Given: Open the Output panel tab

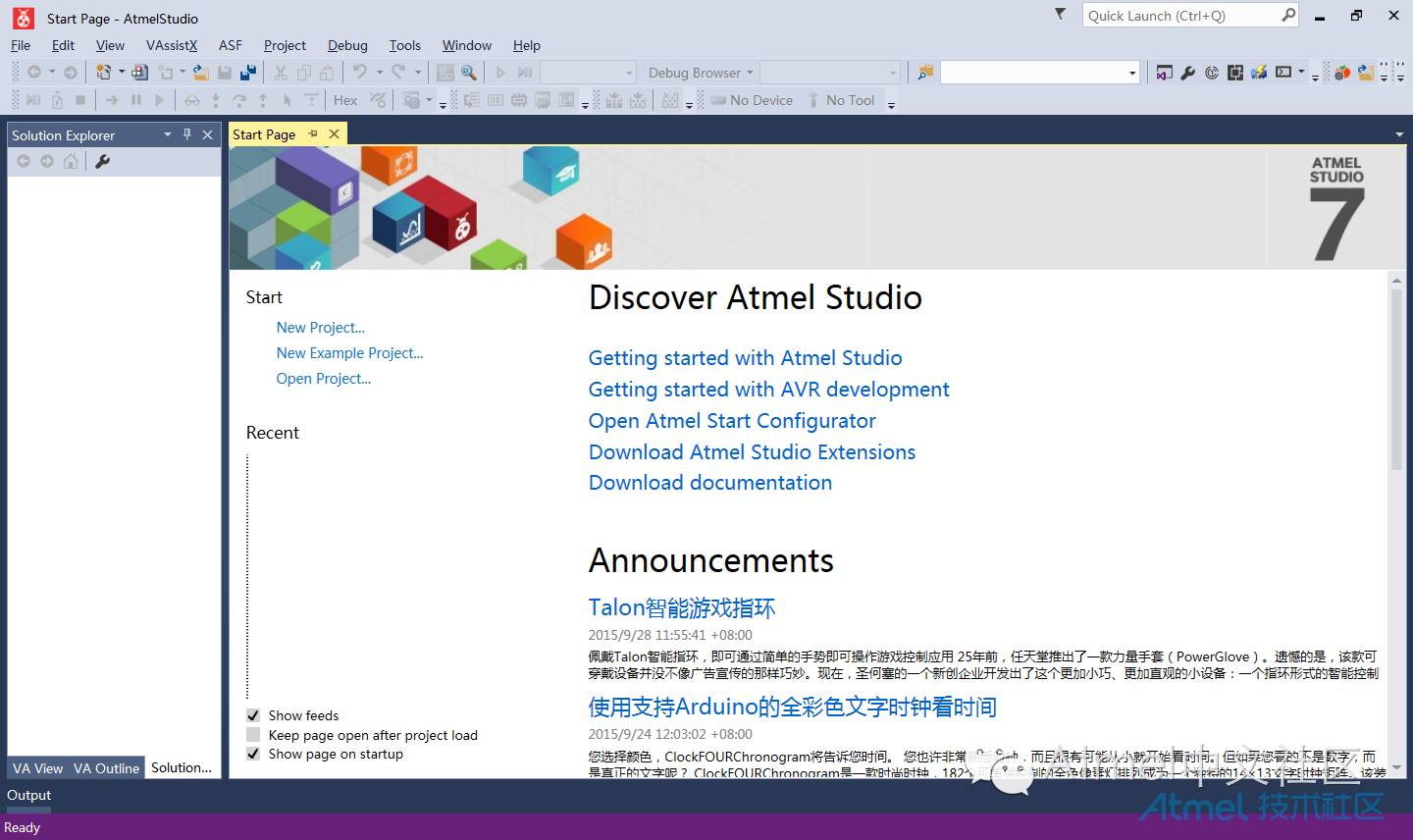Looking at the screenshot, I should click(x=29, y=795).
